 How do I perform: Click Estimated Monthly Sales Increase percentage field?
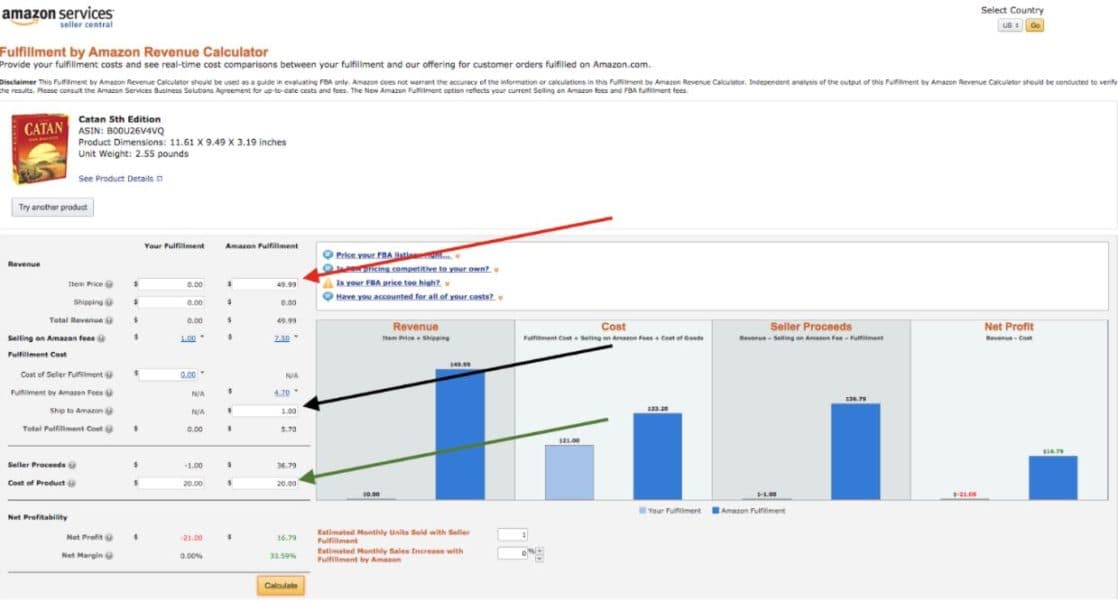513,553
